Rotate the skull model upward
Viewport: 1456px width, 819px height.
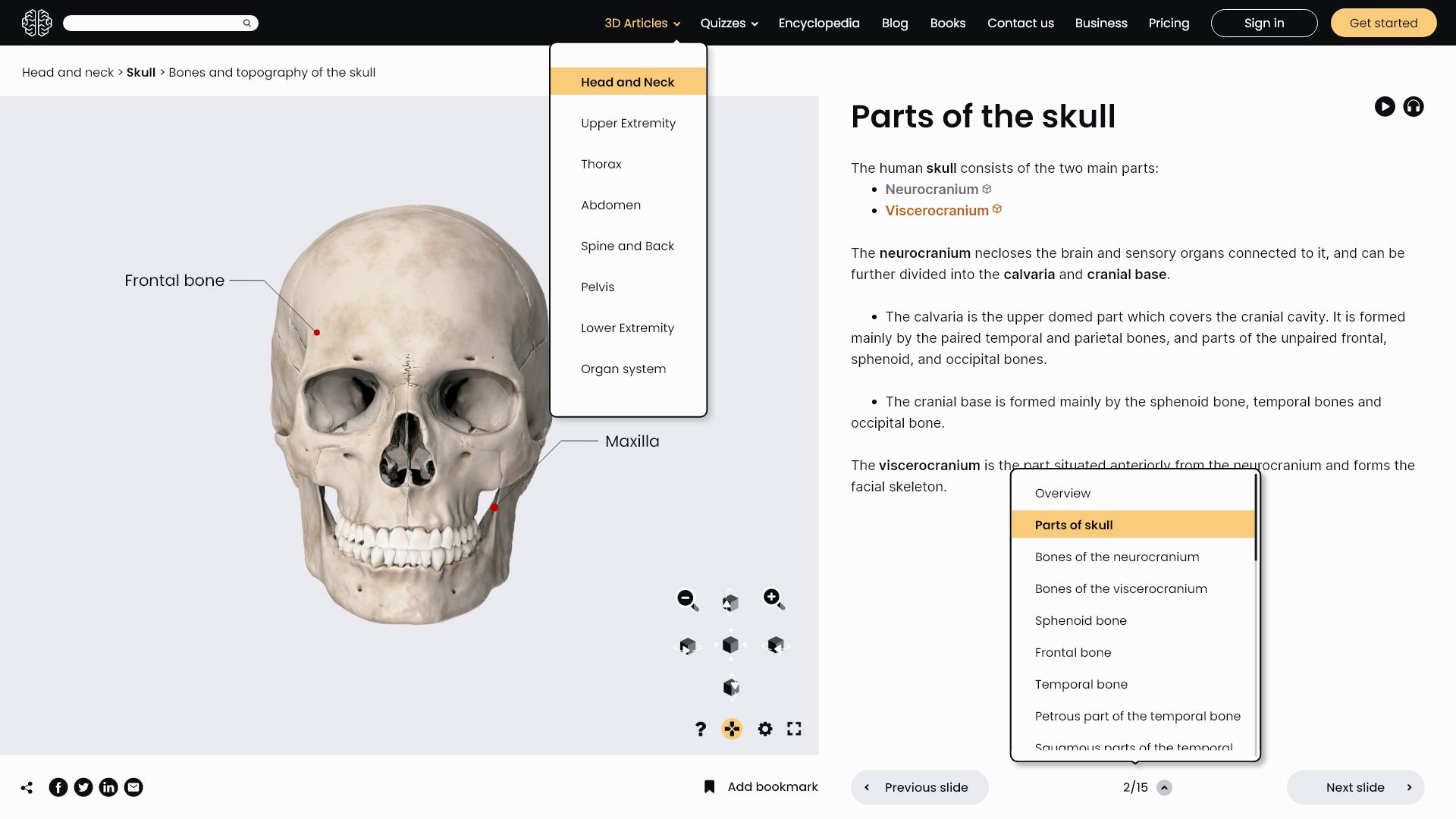tap(730, 602)
